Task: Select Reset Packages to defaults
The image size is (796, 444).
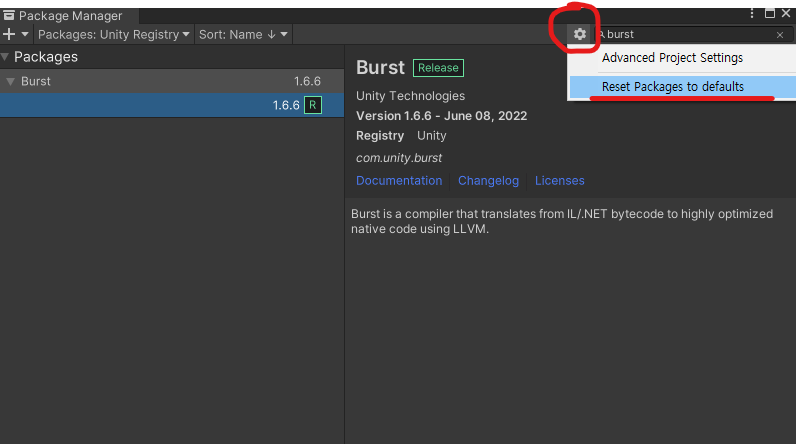Action: coord(672,87)
